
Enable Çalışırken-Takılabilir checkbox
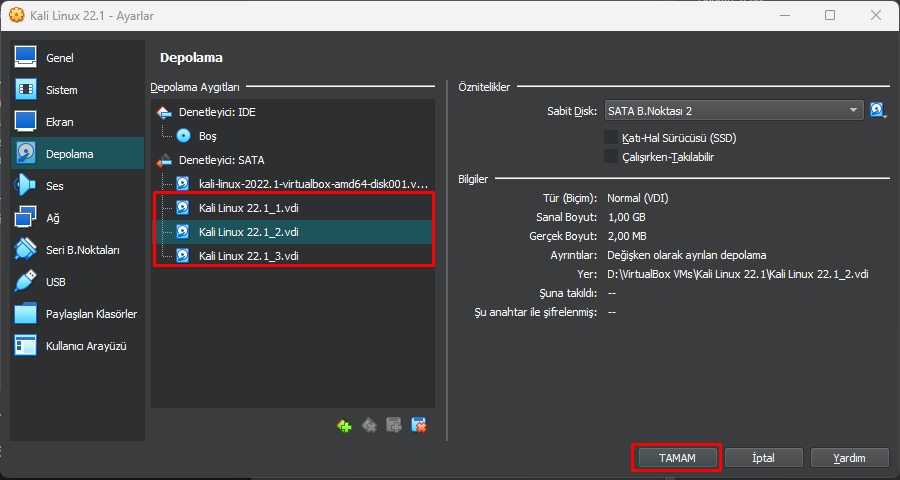click(611, 157)
